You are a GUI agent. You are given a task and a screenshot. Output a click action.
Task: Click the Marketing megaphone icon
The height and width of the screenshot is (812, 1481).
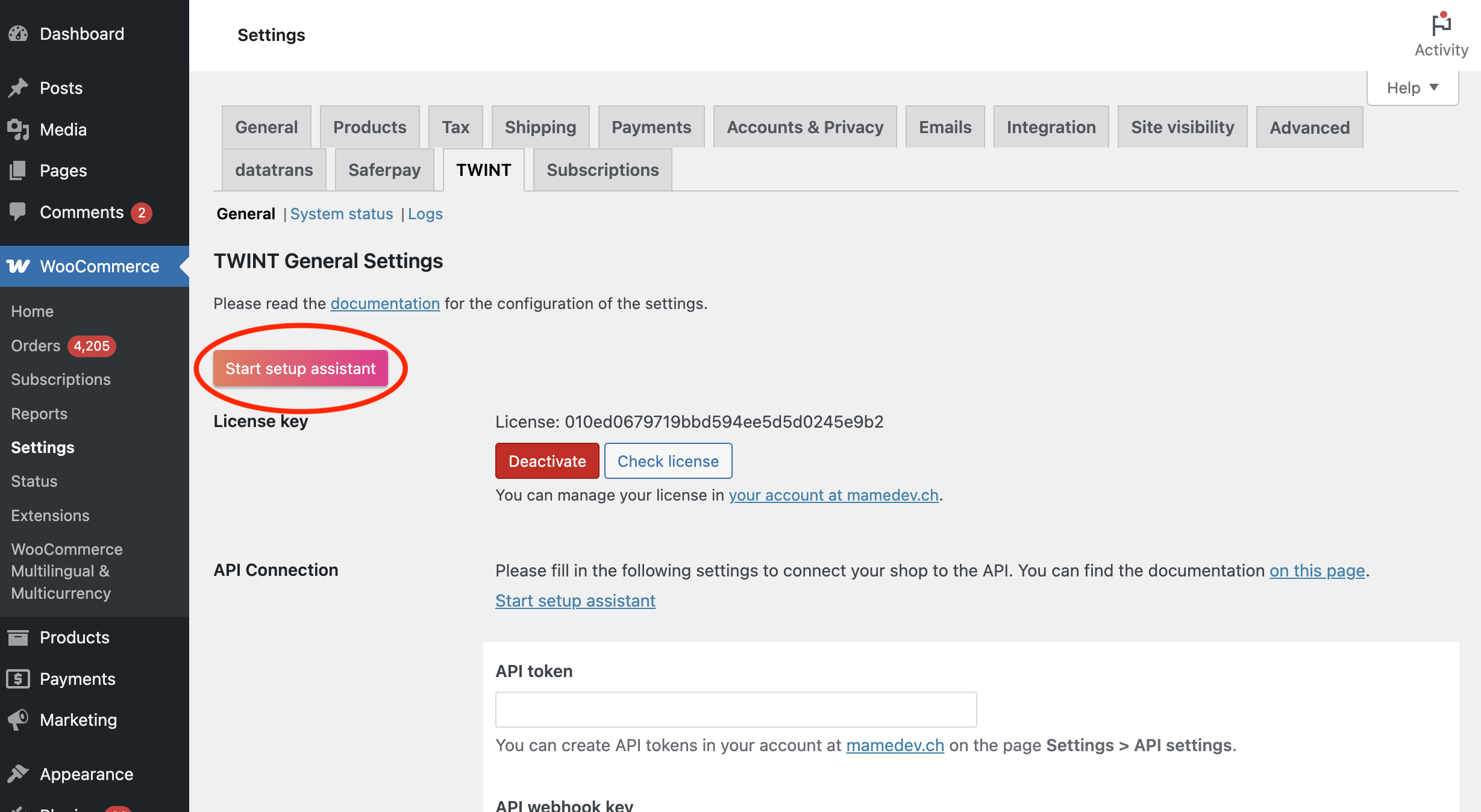[18, 720]
